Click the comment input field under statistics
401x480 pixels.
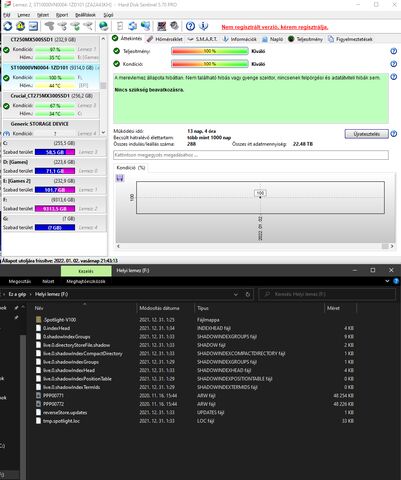click(251, 155)
